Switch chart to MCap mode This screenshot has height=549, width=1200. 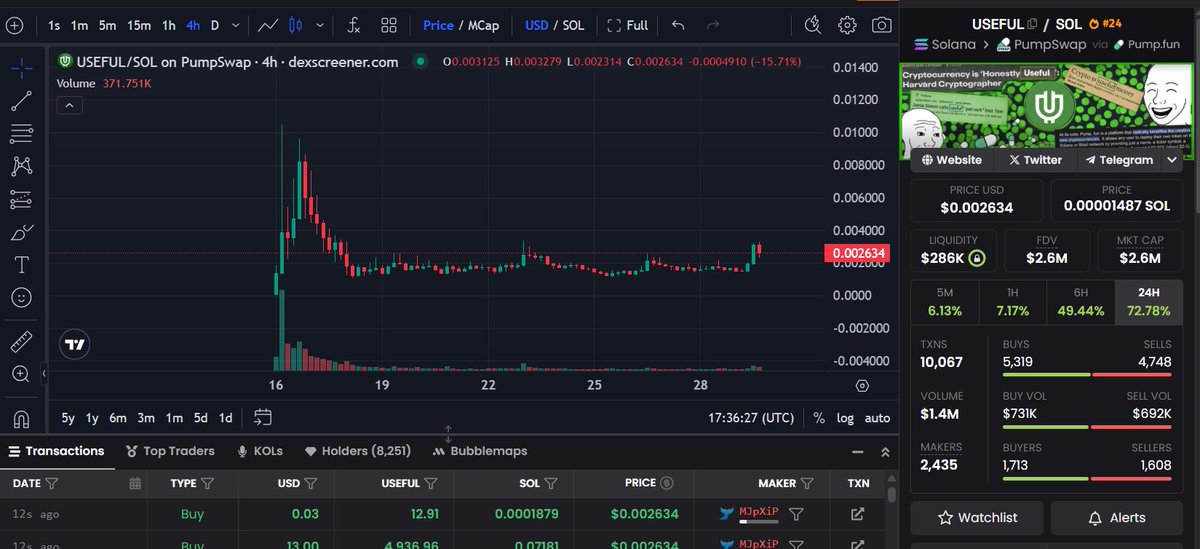pos(483,25)
